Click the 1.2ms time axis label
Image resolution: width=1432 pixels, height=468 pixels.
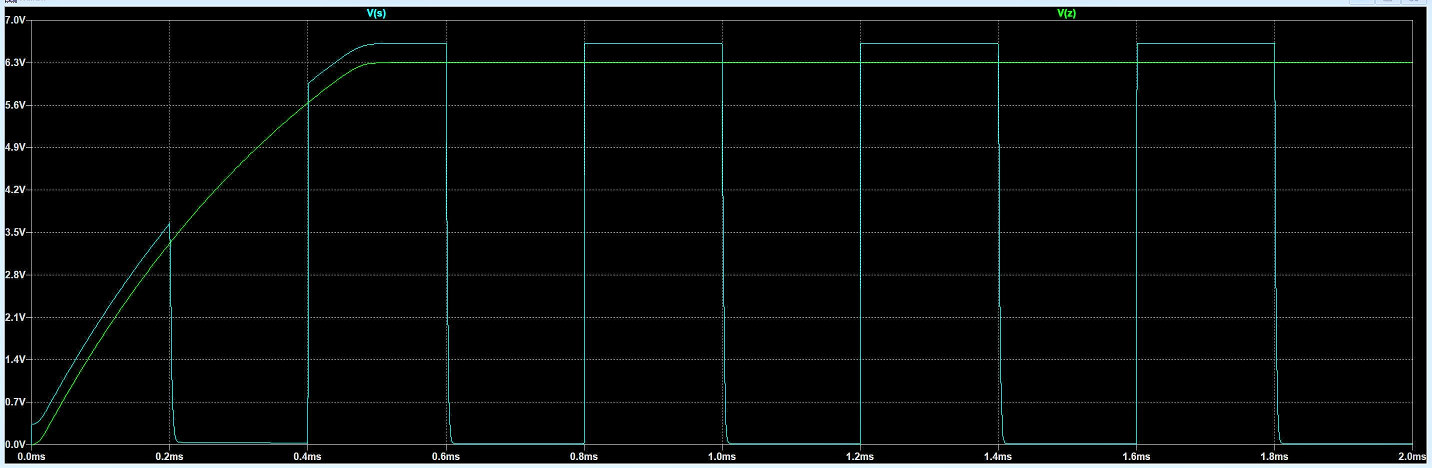tap(860, 457)
